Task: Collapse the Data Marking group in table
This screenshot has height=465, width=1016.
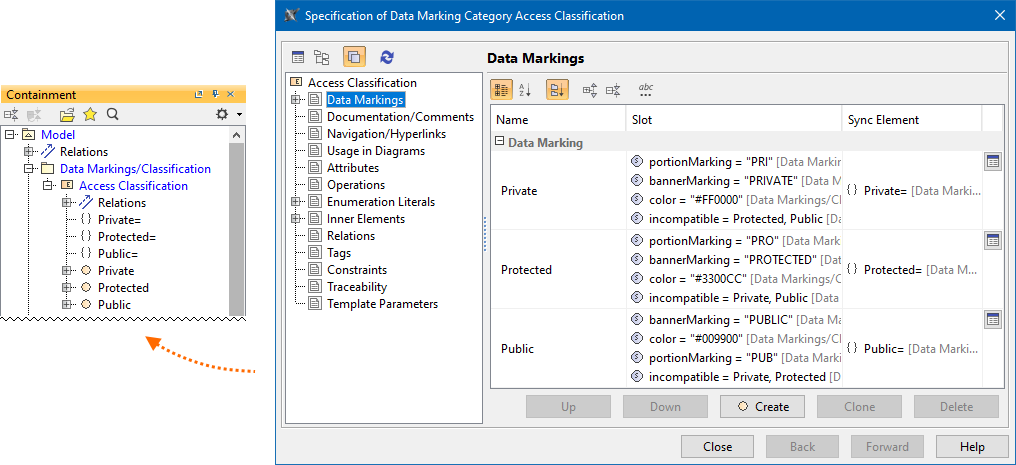Action: pyautogui.click(x=499, y=142)
